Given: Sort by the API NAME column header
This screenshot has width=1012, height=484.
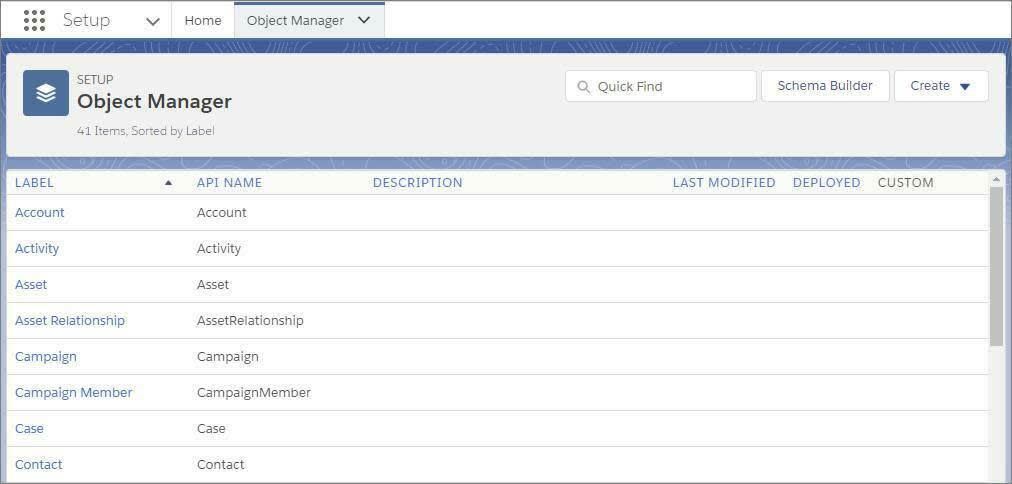Looking at the screenshot, I should tap(229, 183).
